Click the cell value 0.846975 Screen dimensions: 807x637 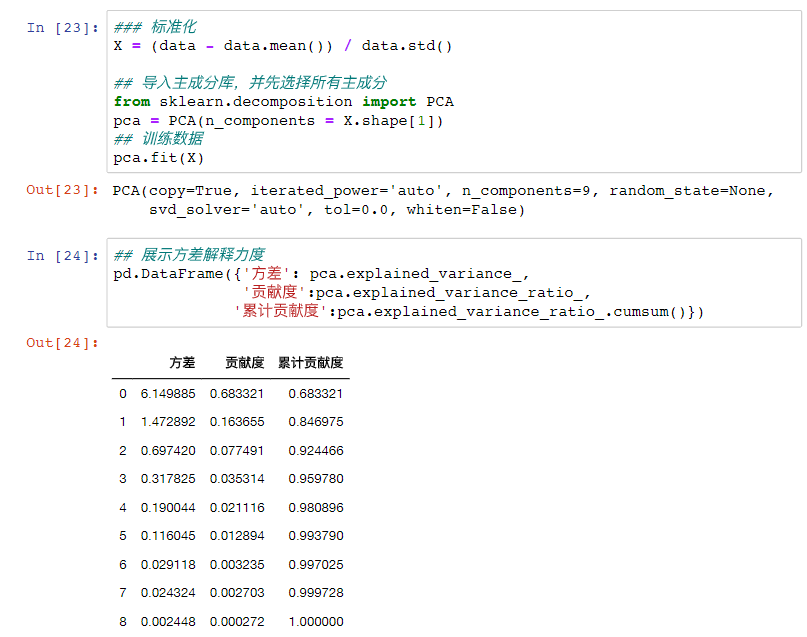tap(315, 422)
